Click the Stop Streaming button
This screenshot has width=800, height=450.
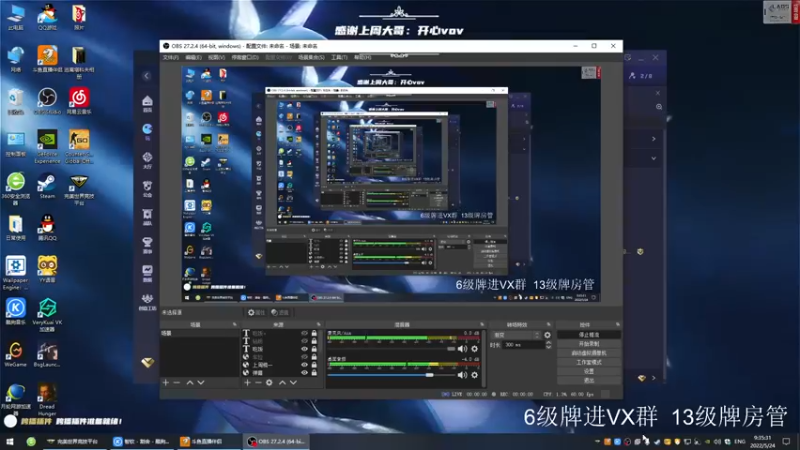[589, 335]
